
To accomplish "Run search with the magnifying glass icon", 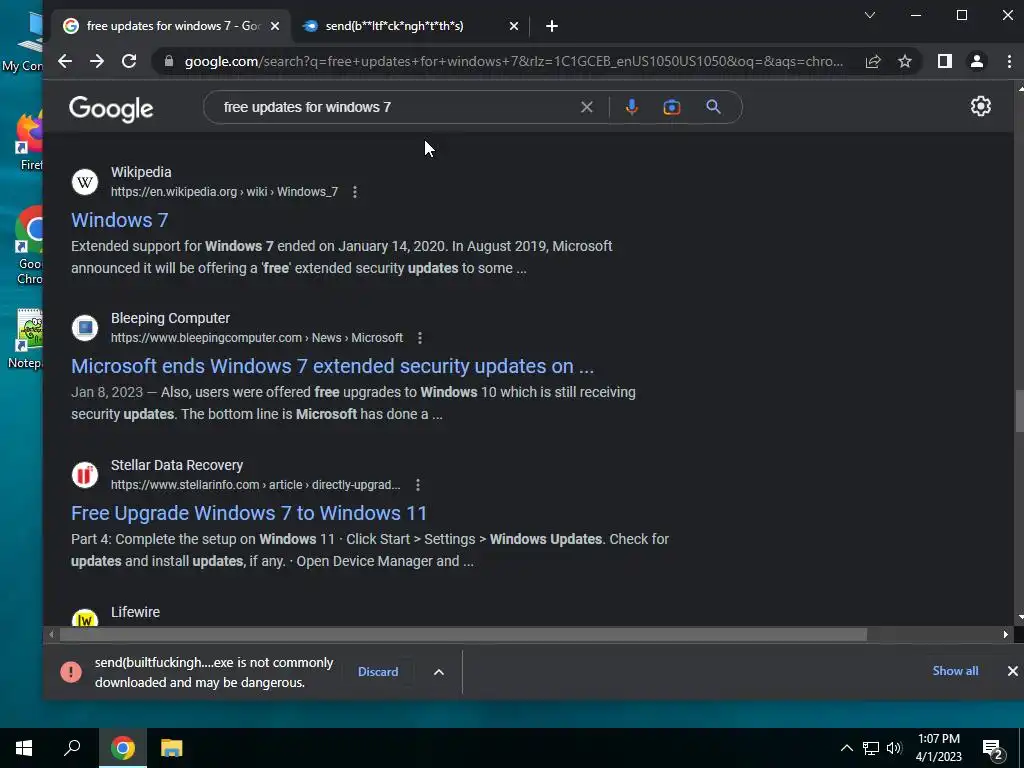I will coord(713,107).
